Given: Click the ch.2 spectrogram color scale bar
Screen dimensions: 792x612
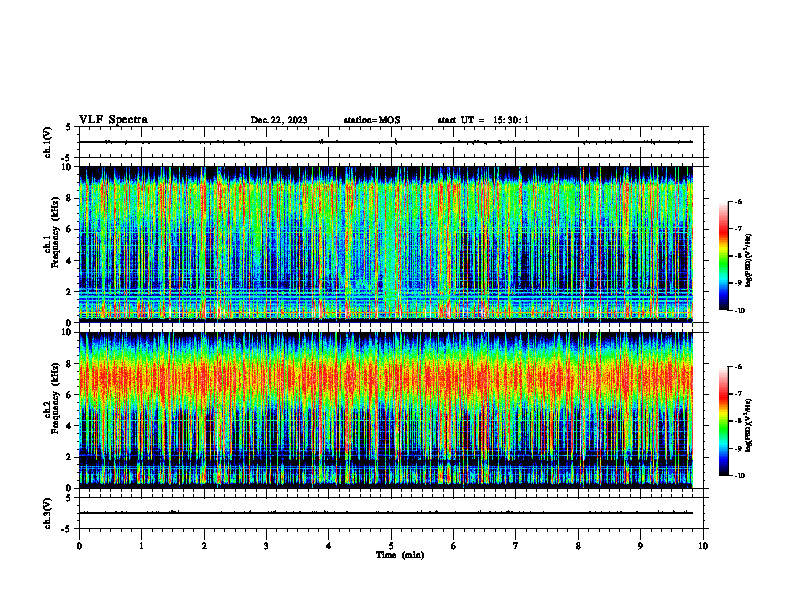Looking at the screenshot, I should [x=723, y=421].
